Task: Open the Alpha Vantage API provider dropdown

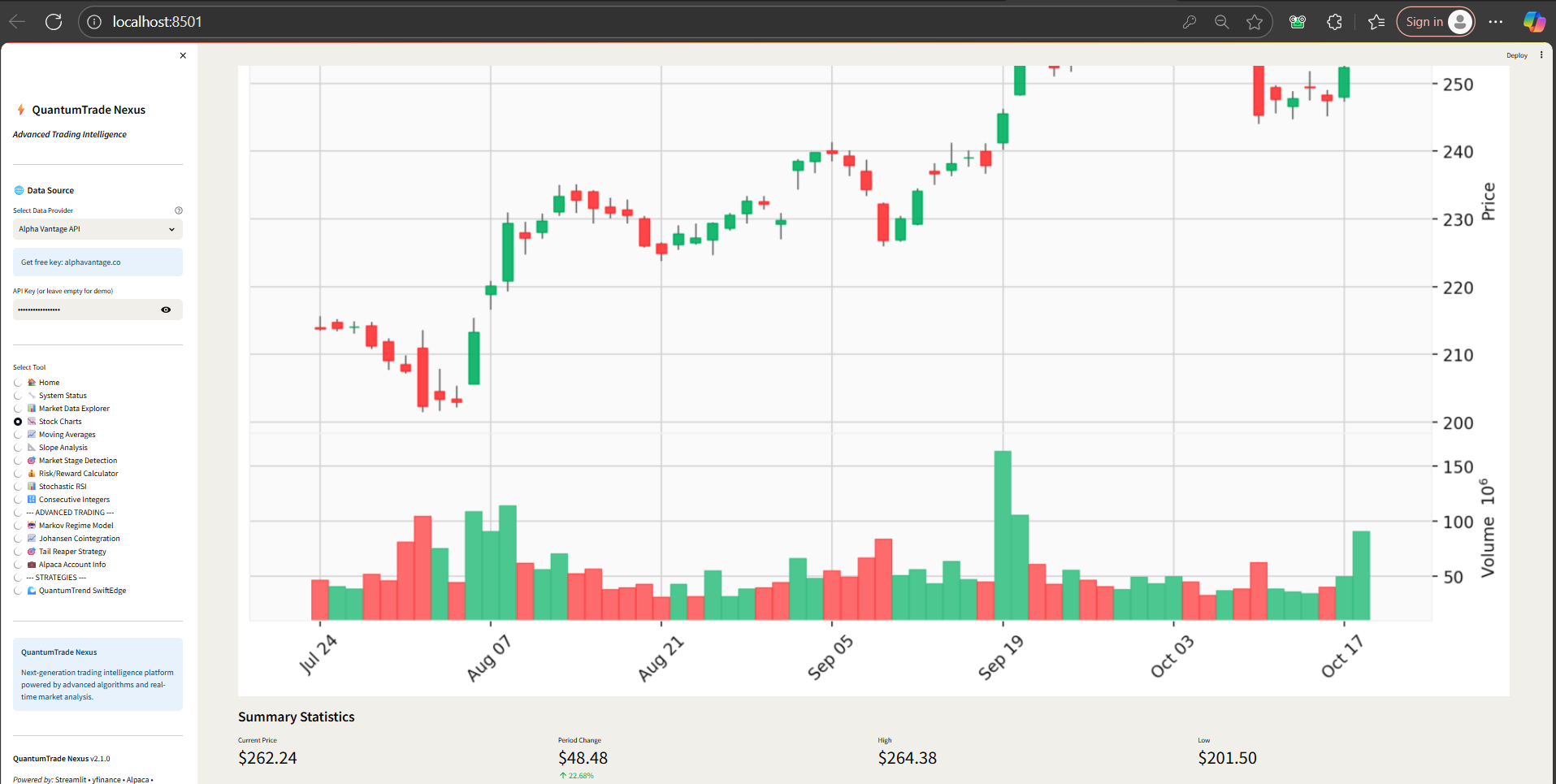Action: click(98, 229)
